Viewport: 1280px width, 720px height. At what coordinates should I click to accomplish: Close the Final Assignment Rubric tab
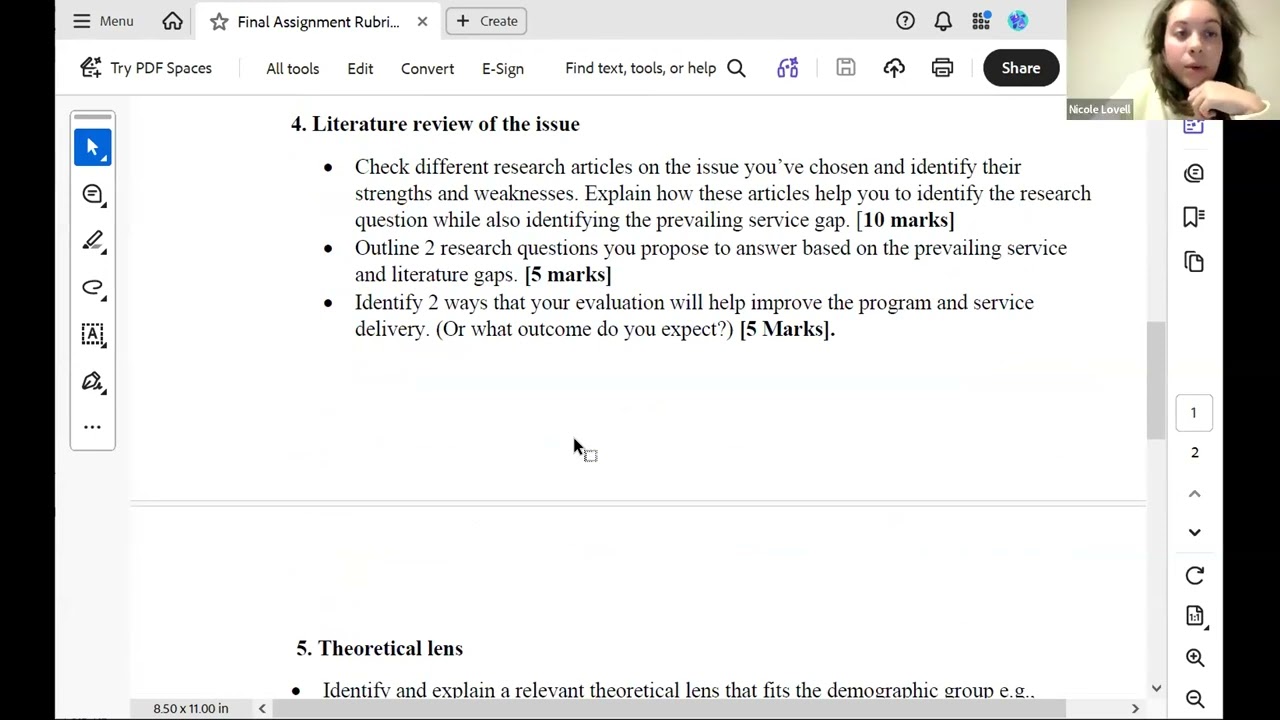click(x=422, y=21)
